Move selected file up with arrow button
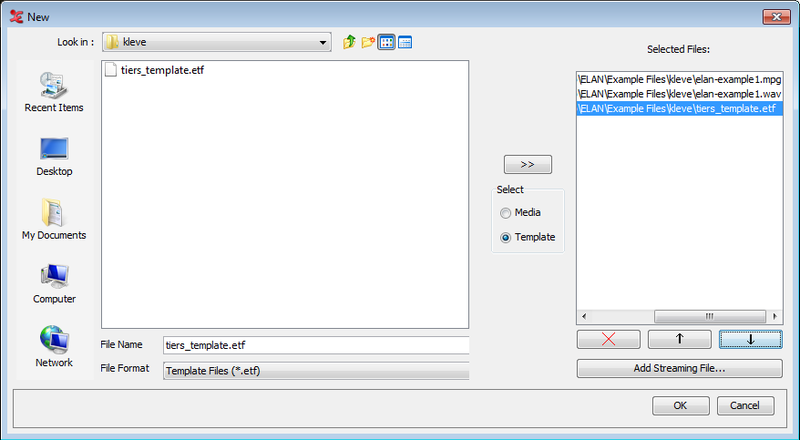This screenshot has width=800, height=440. (680, 339)
